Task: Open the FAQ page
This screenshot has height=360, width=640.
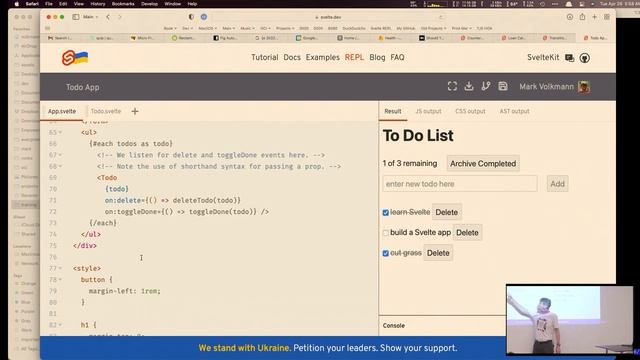Action: coord(397,58)
